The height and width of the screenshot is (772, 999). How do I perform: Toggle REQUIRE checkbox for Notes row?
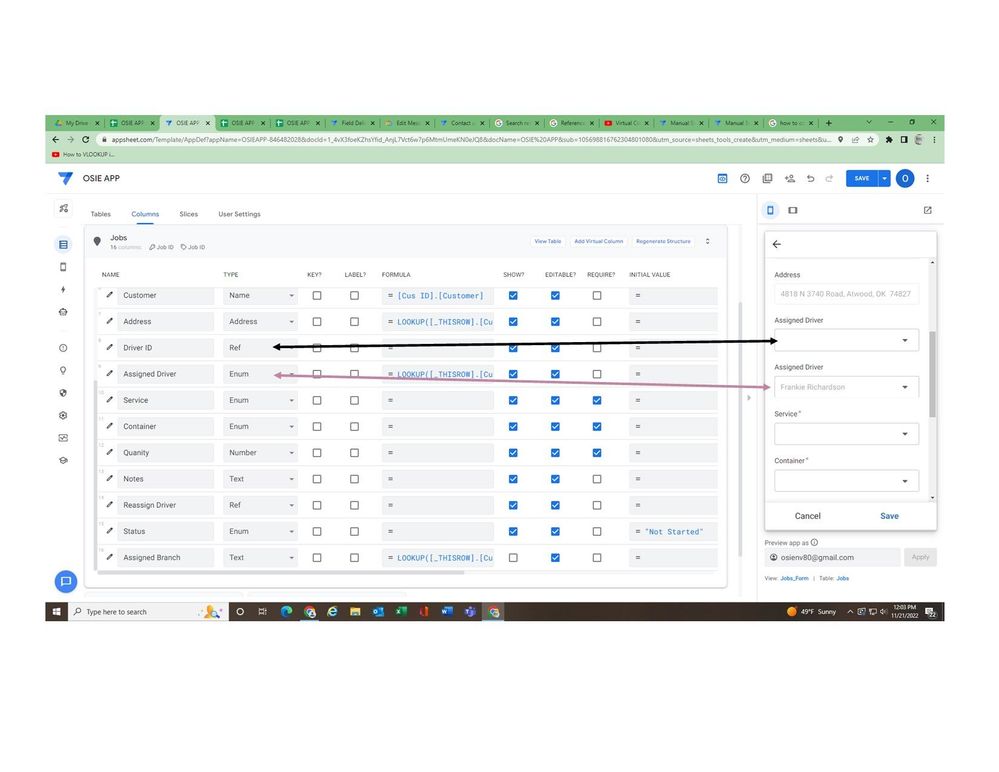[596, 478]
